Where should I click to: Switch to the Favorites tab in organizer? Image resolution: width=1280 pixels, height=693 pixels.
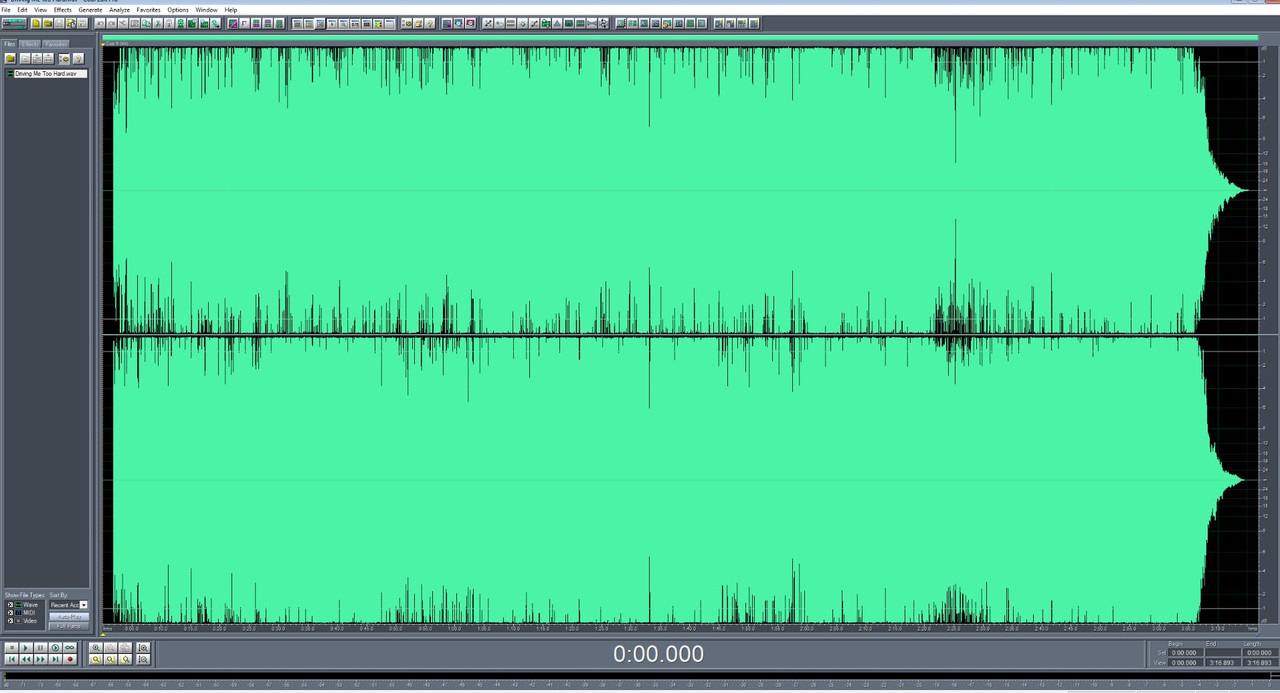point(56,44)
